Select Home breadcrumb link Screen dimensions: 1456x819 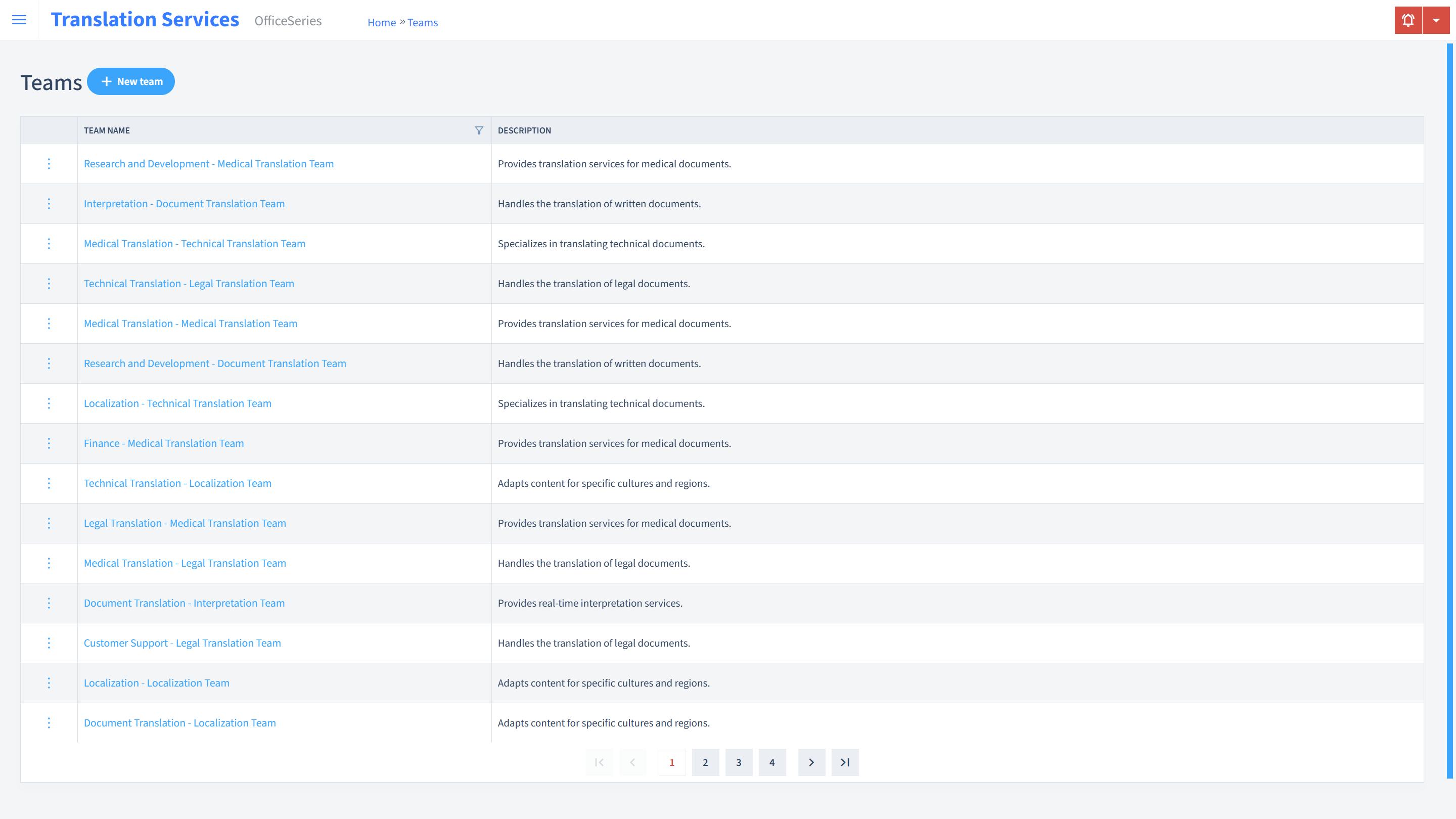tap(381, 22)
